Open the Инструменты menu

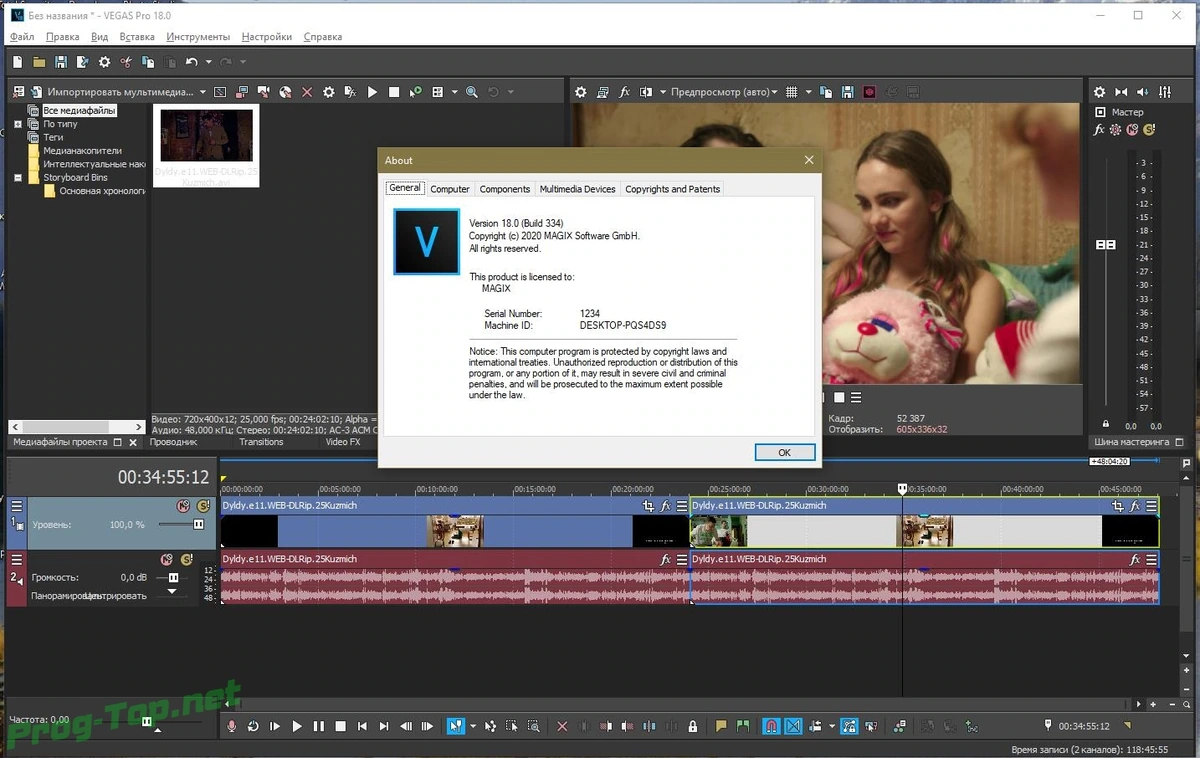pos(198,37)
